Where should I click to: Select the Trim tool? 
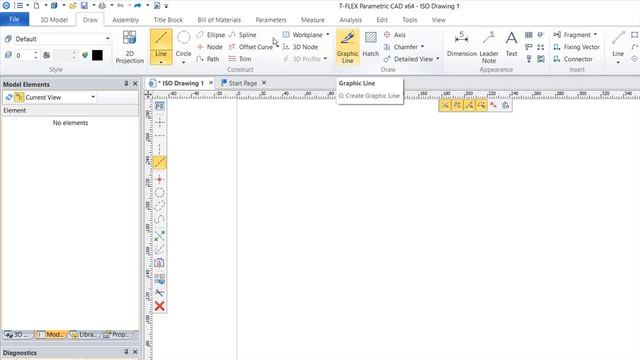pos(240,59)
